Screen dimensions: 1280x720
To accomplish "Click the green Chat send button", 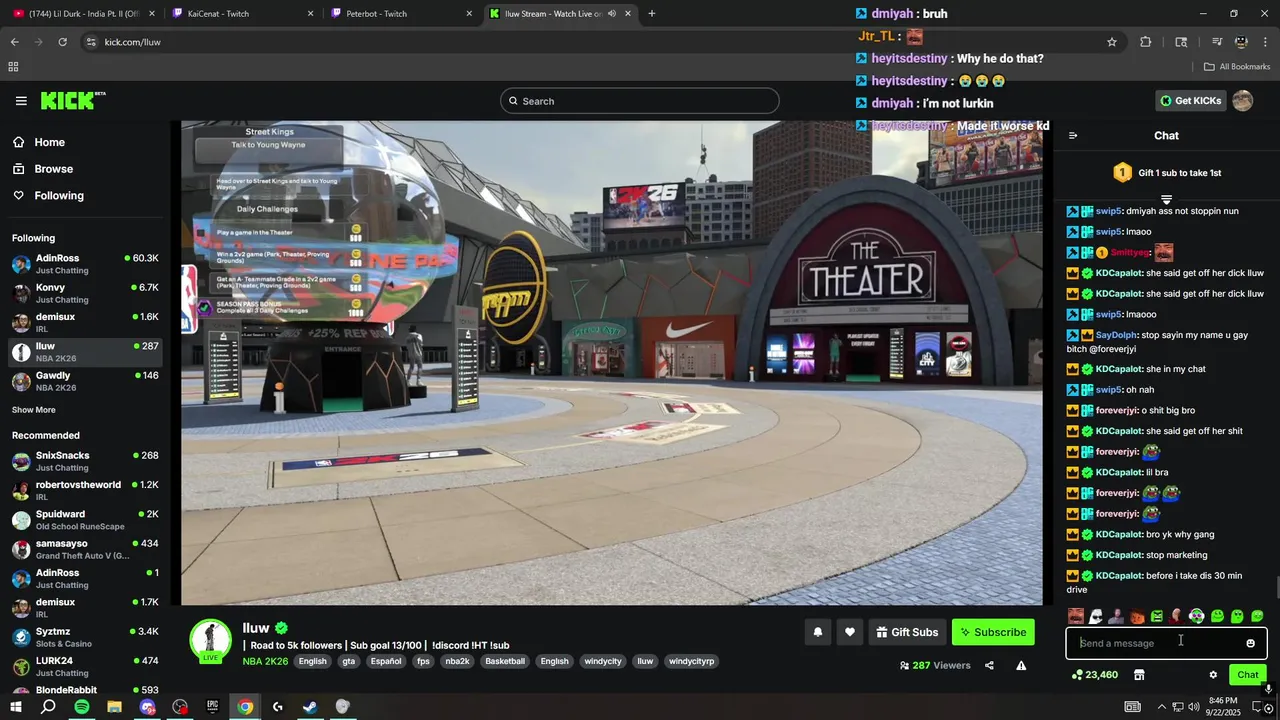I will click(1248, 675).
